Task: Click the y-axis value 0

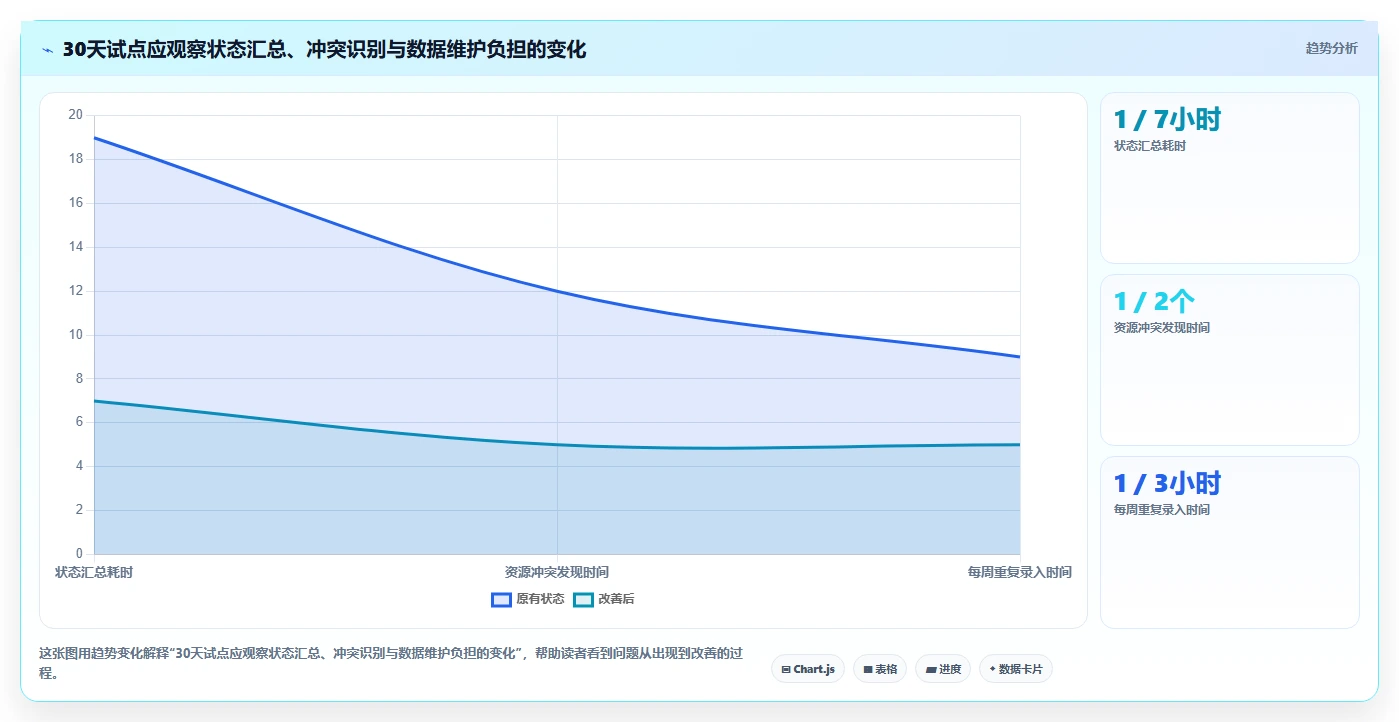Action: point(79,554)
